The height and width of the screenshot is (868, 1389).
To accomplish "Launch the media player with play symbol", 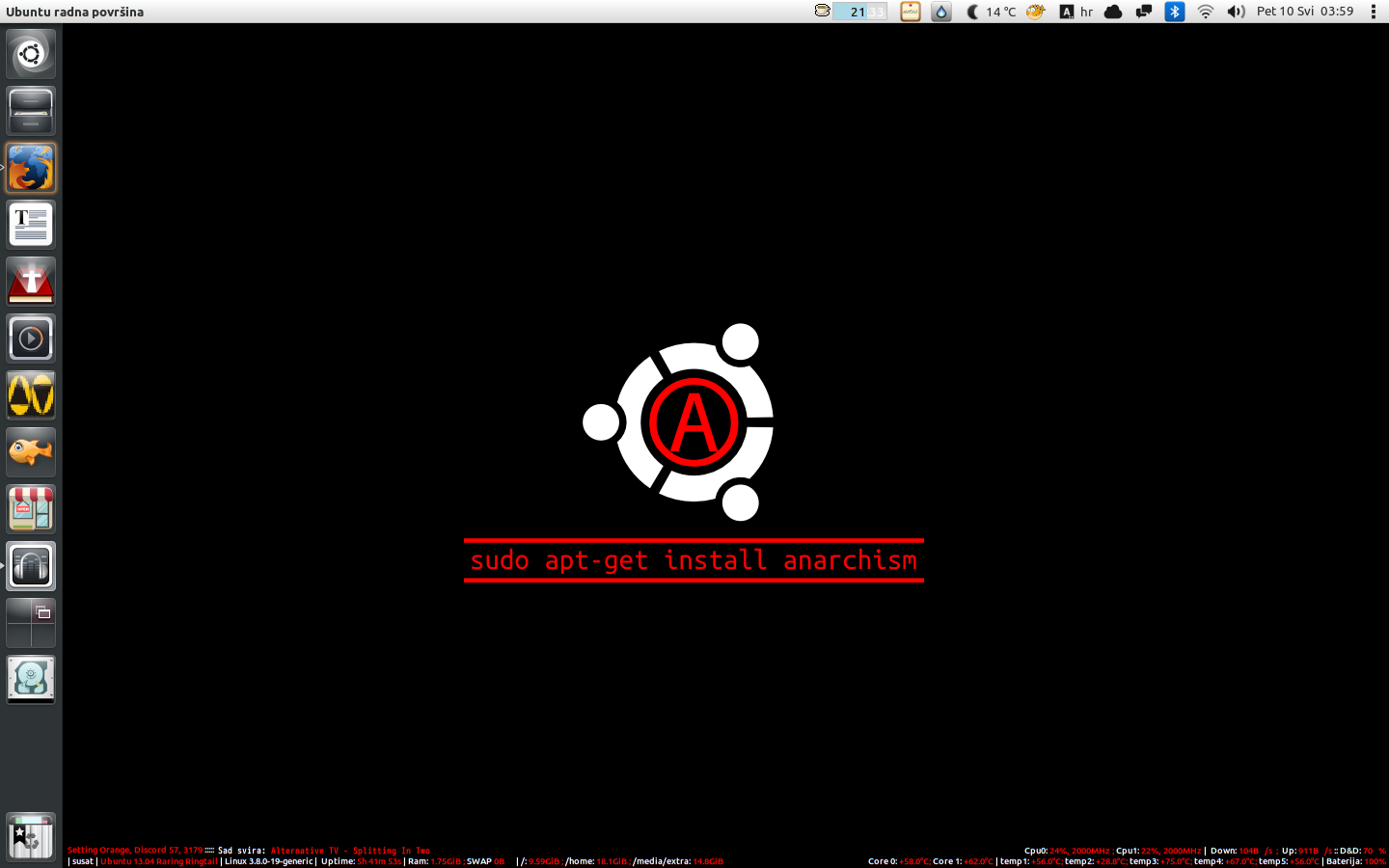I will tap(31, 339).
